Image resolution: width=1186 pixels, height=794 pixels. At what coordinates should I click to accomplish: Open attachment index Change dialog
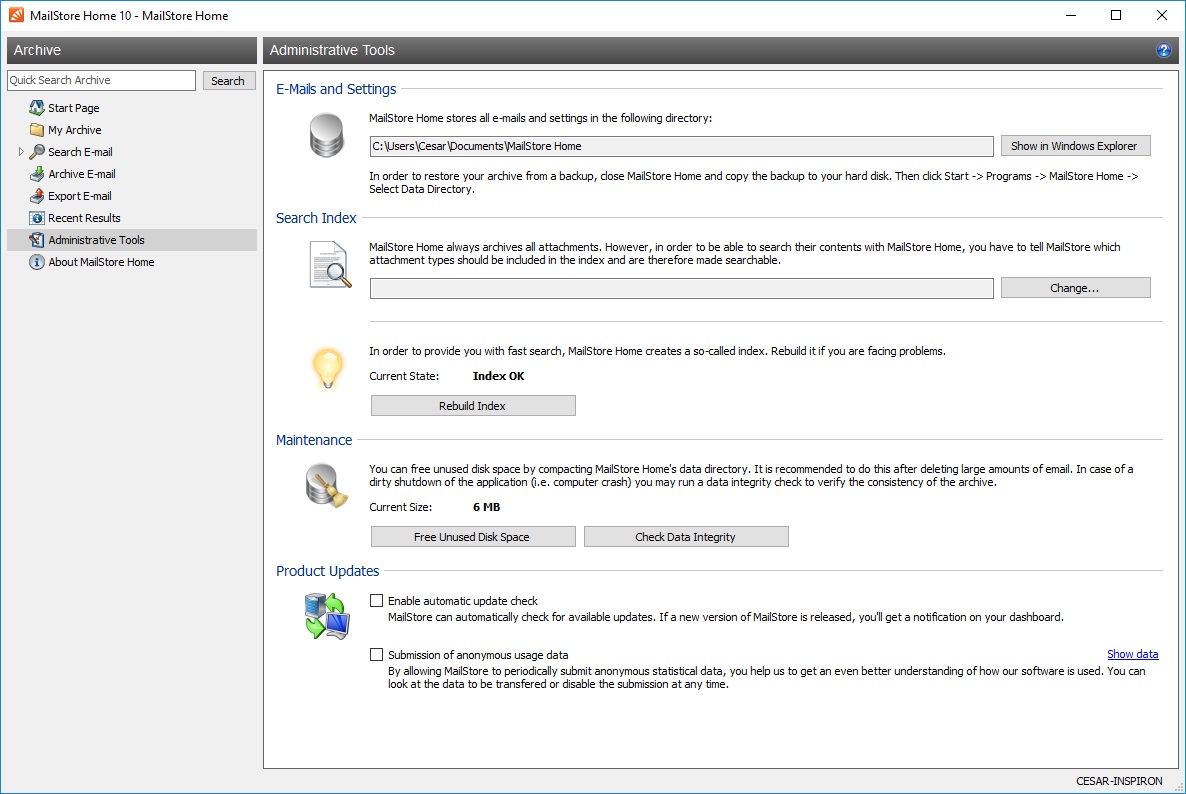(x=1075, y=287)
